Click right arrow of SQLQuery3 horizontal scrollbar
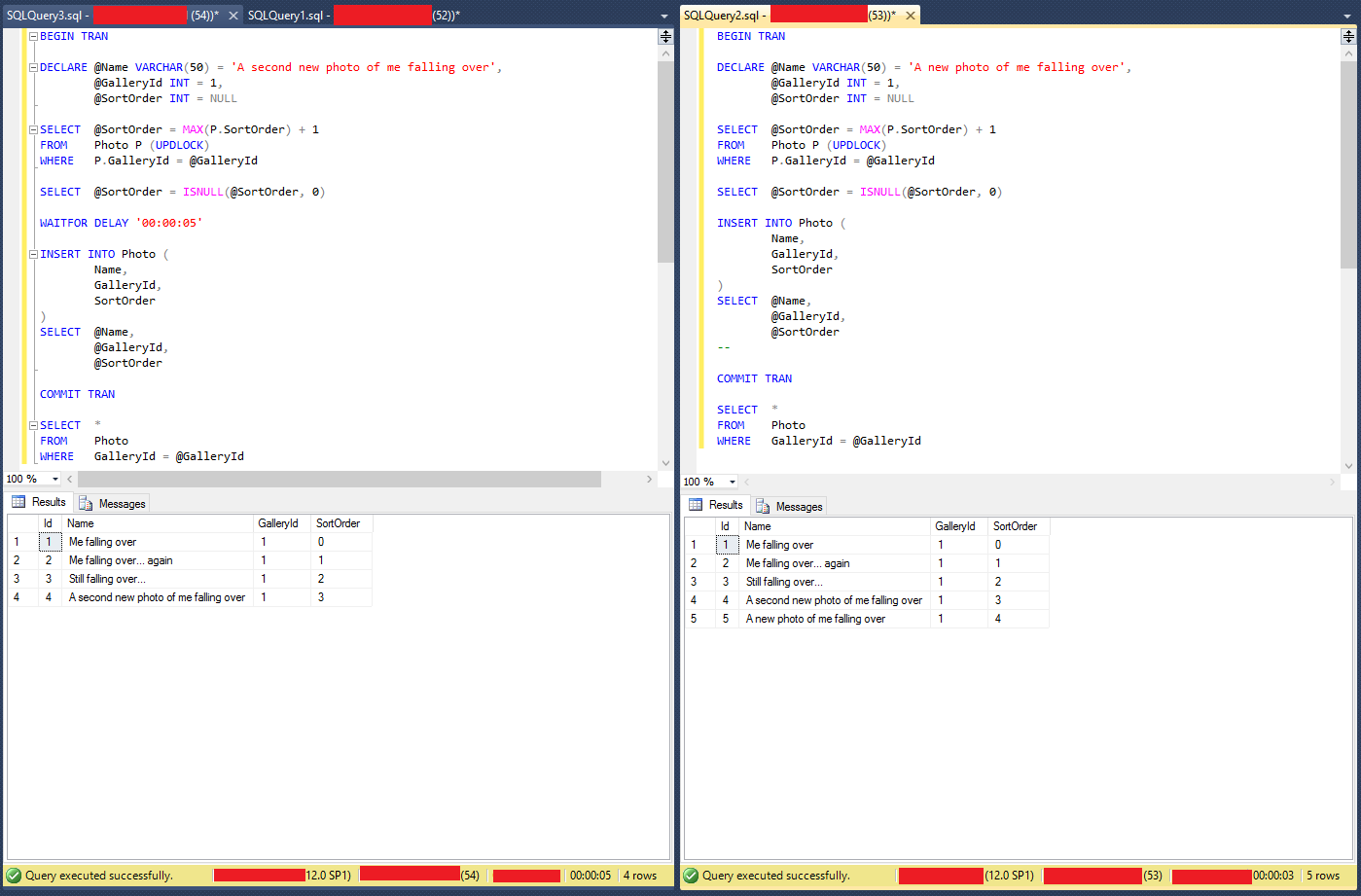 (650, 479)
